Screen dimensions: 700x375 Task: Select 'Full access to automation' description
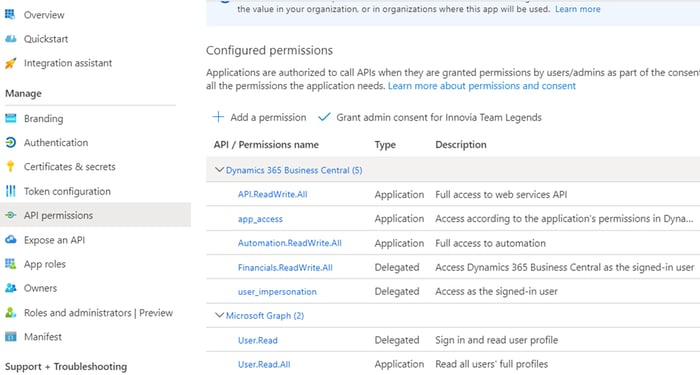(490, 243)
